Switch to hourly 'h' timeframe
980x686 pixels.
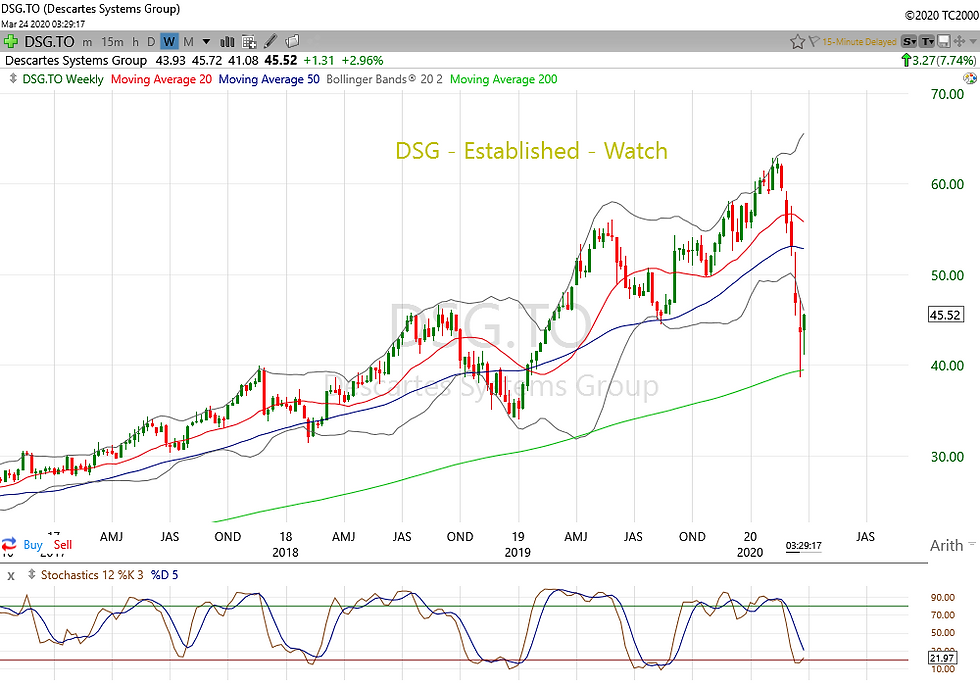(136, 42)
